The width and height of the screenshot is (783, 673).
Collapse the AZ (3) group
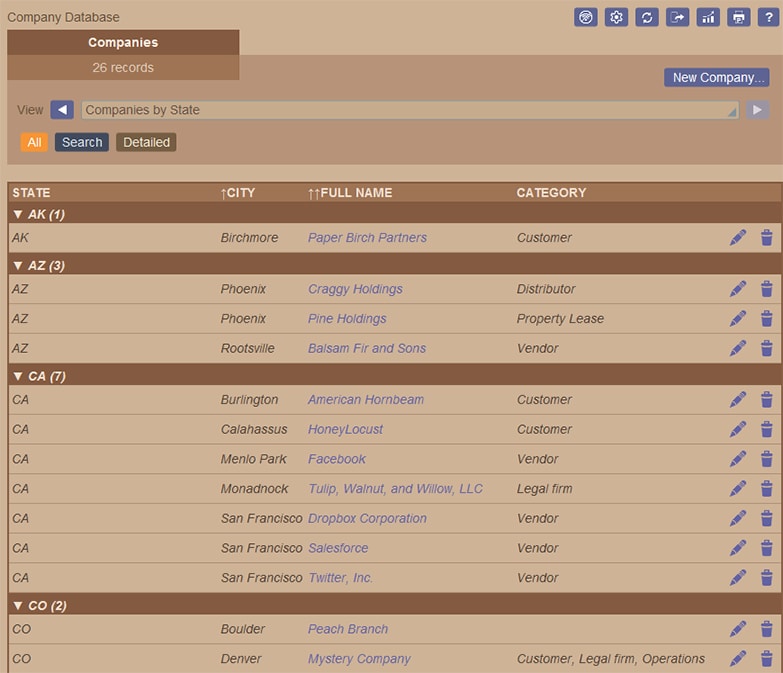tap(18, 265)
